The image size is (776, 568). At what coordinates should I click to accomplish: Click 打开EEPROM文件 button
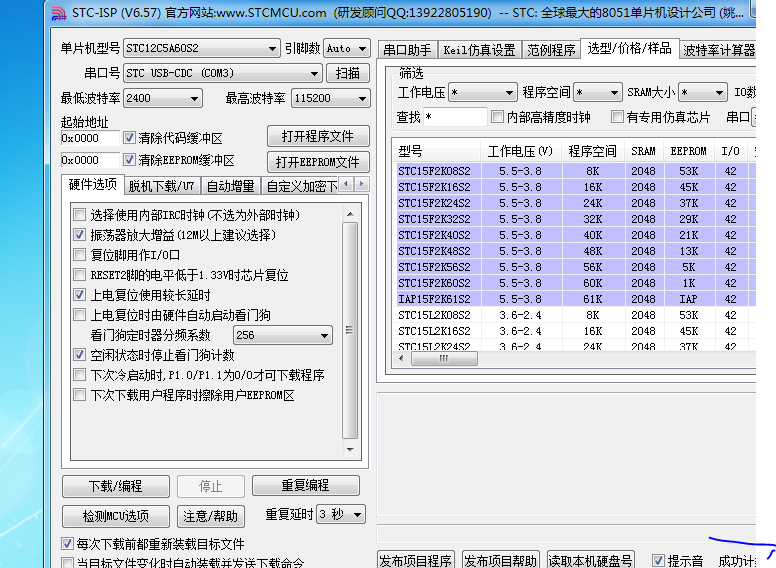318,162
